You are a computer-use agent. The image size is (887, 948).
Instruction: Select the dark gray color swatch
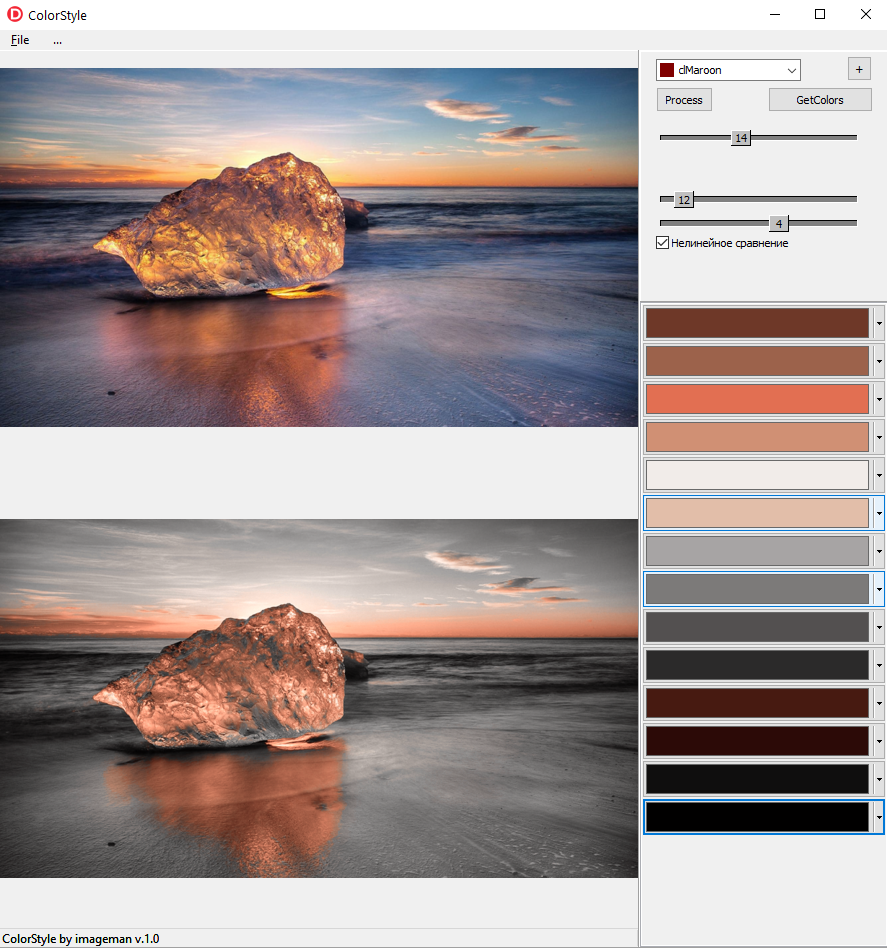(757, 627)
